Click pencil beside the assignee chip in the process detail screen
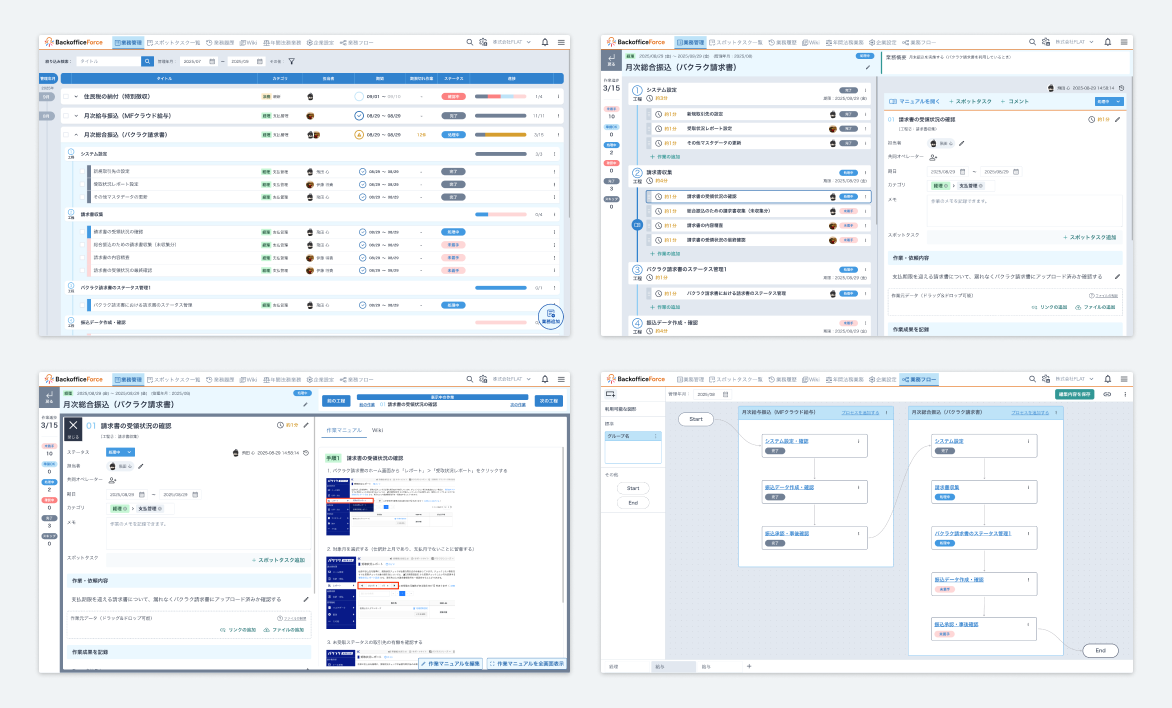Screen dimensions: 1172x708 point(962,143)
